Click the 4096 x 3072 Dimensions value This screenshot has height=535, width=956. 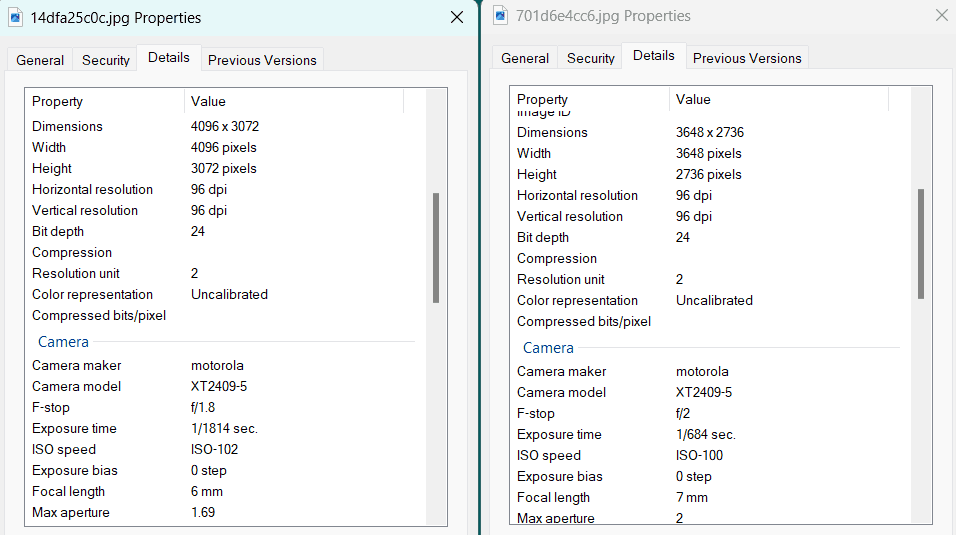tap(225, 126)
